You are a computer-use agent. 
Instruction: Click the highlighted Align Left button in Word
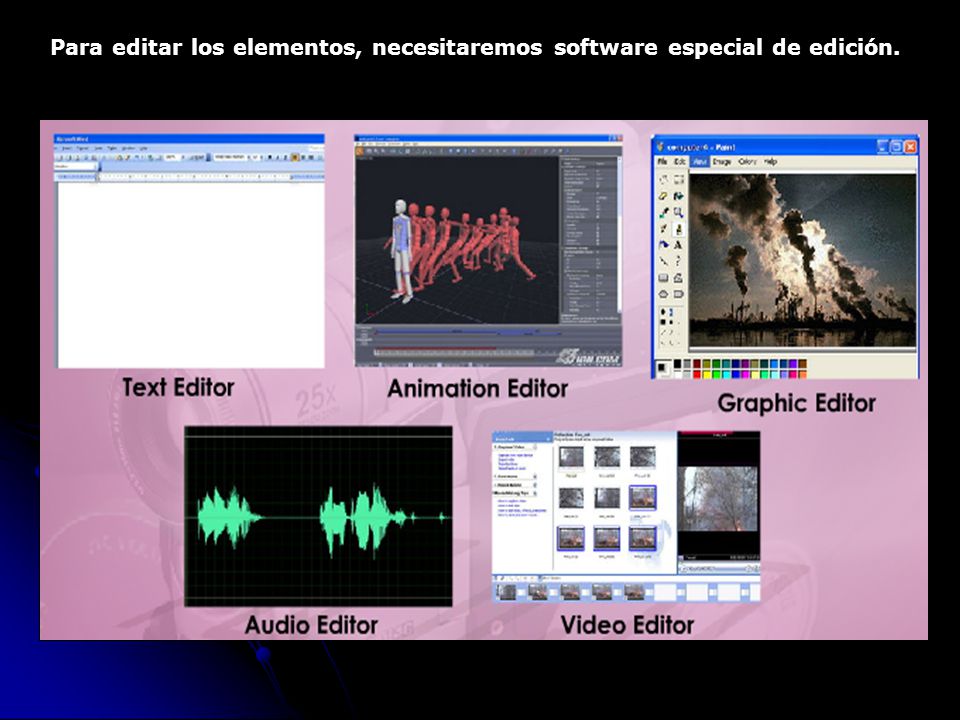[294, 157]
